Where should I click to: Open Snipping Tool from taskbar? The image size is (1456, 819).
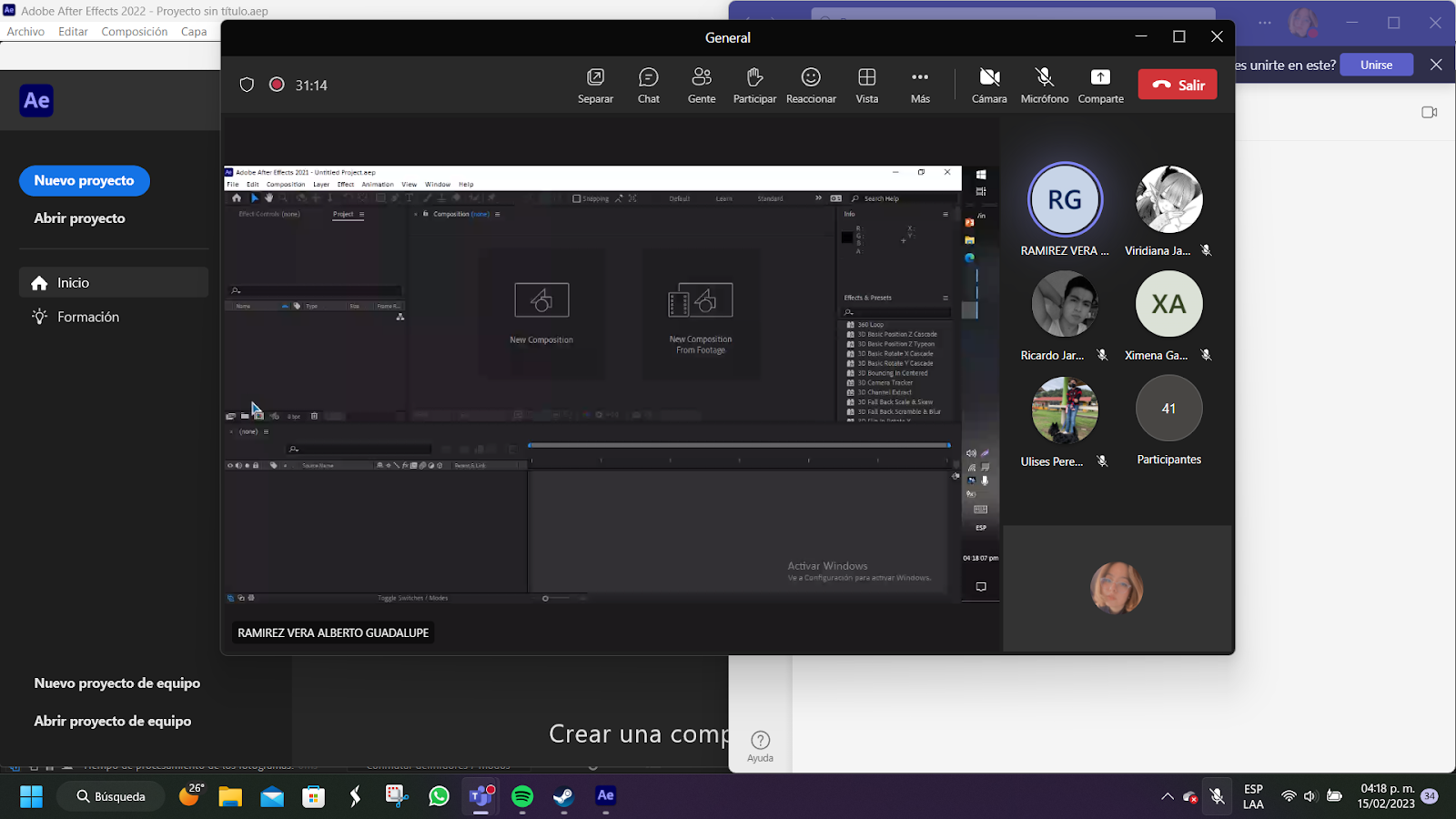coord(397,796)
